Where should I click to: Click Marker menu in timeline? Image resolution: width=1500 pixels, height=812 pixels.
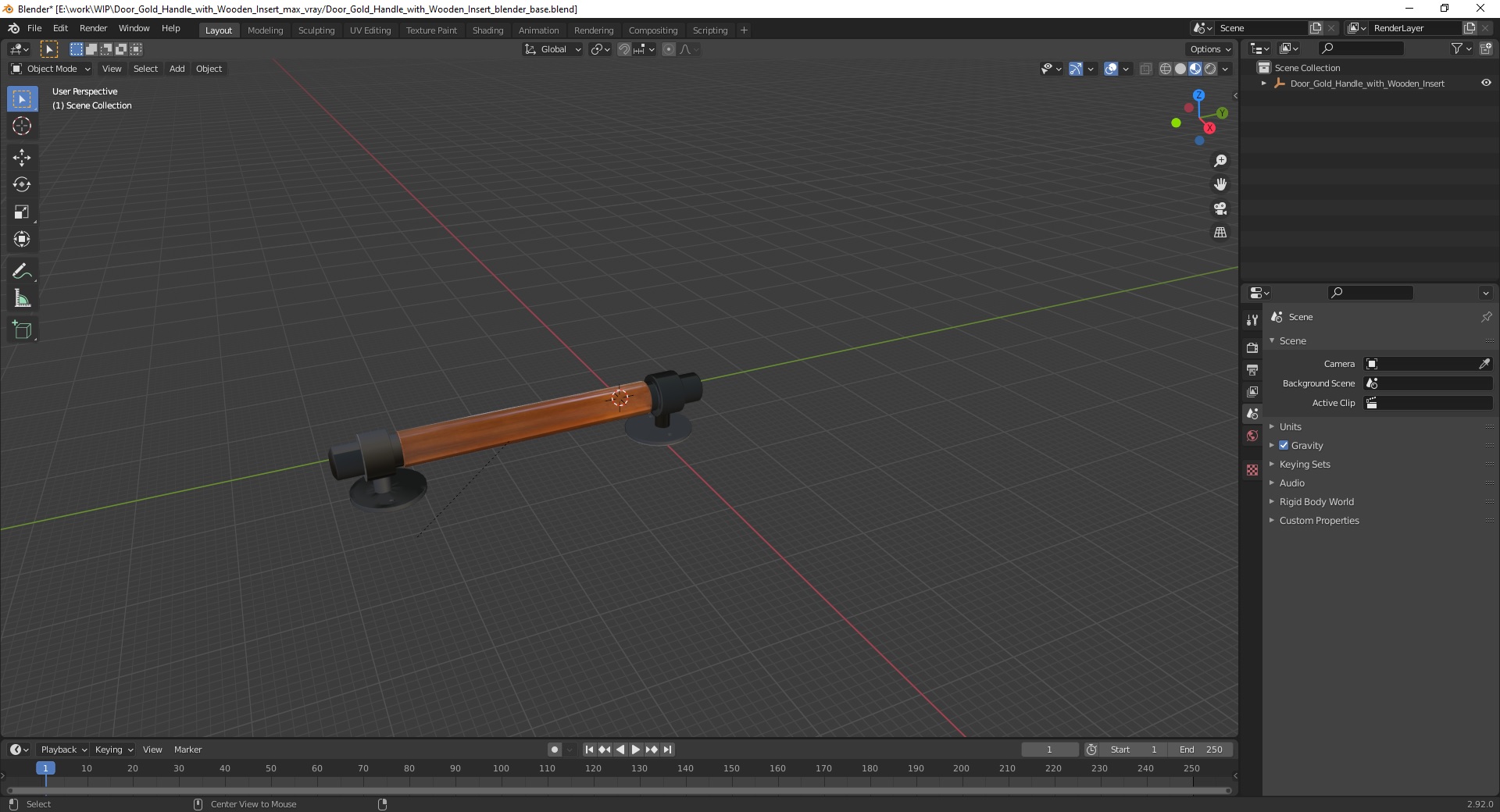tap(187, 750)
